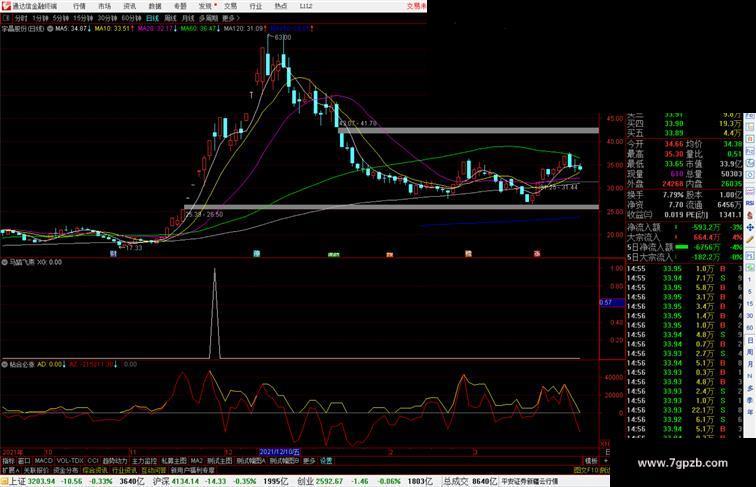
Task: Click the round icon beside the AD: 0.00 indicator
Action: tap(4, 365)
